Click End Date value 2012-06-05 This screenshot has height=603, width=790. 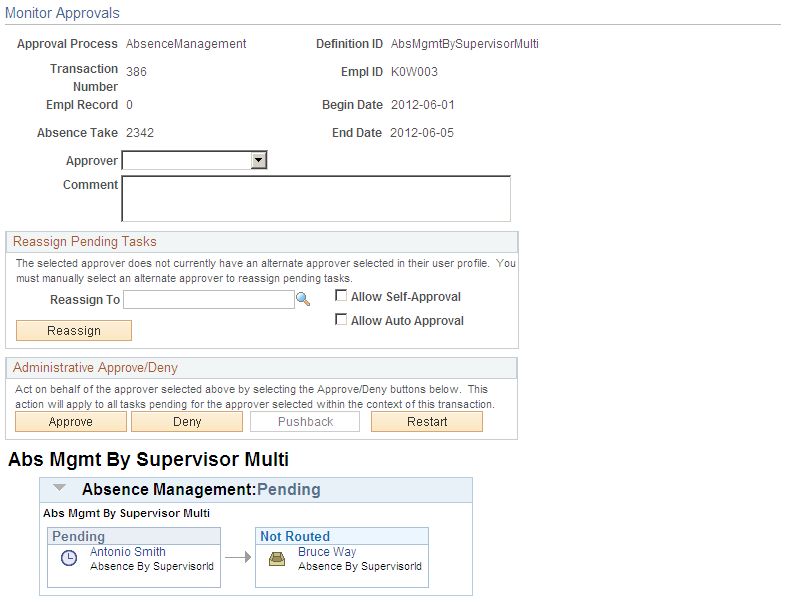click(x=422, y=132)
